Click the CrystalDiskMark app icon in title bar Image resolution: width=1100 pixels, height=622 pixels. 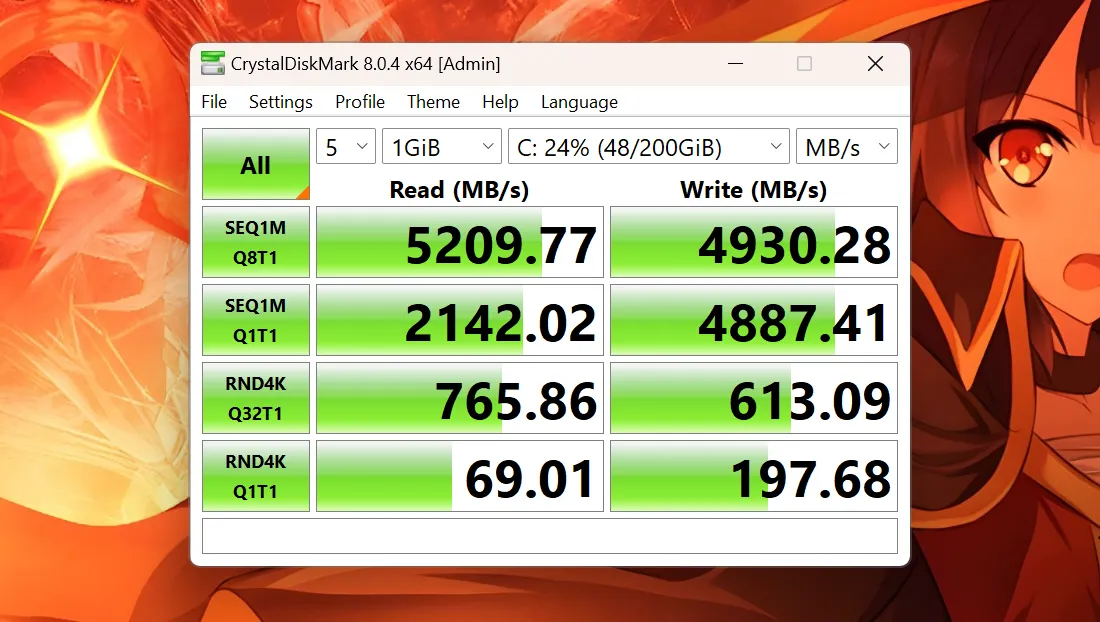tap(213, 63)
